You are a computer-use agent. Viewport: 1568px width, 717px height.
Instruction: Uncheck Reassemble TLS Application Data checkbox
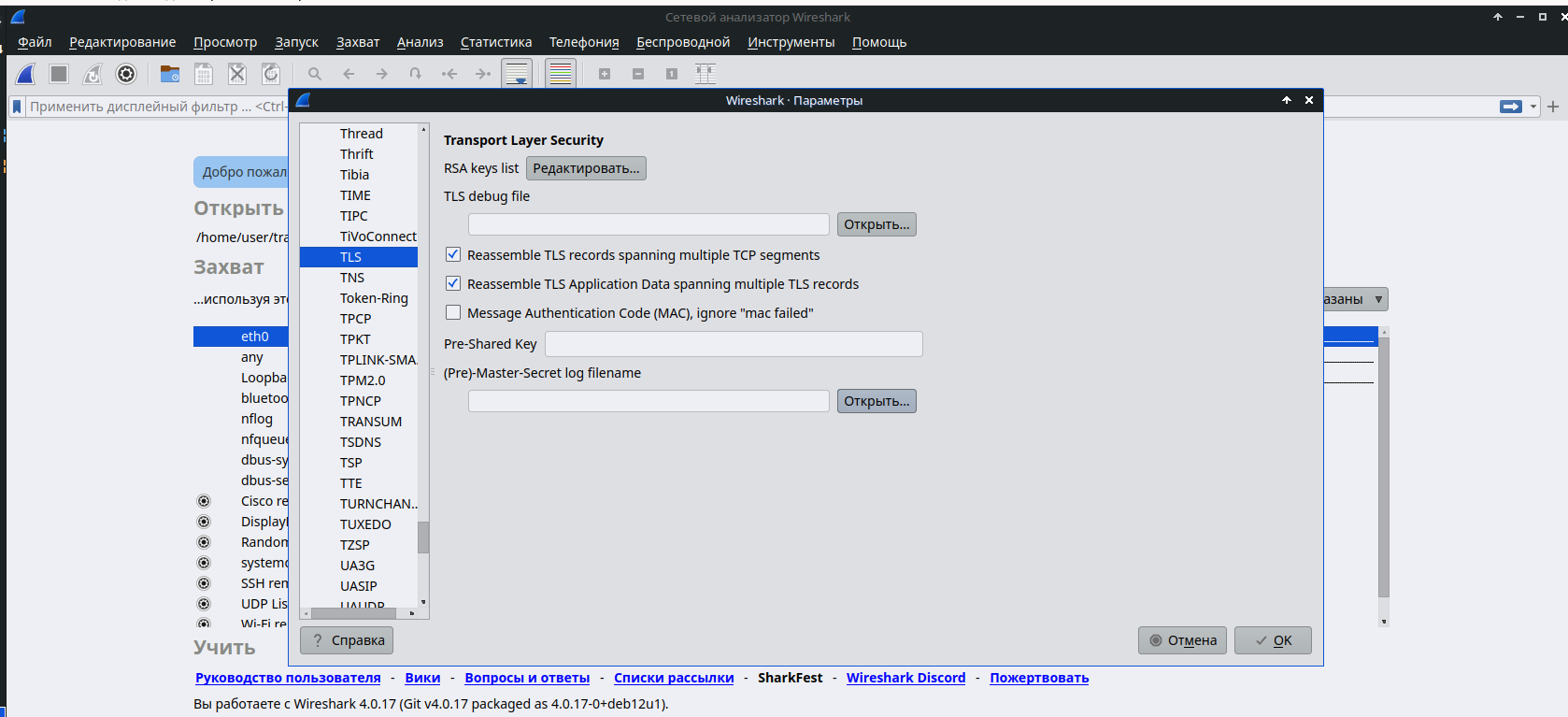click(453, 283)
